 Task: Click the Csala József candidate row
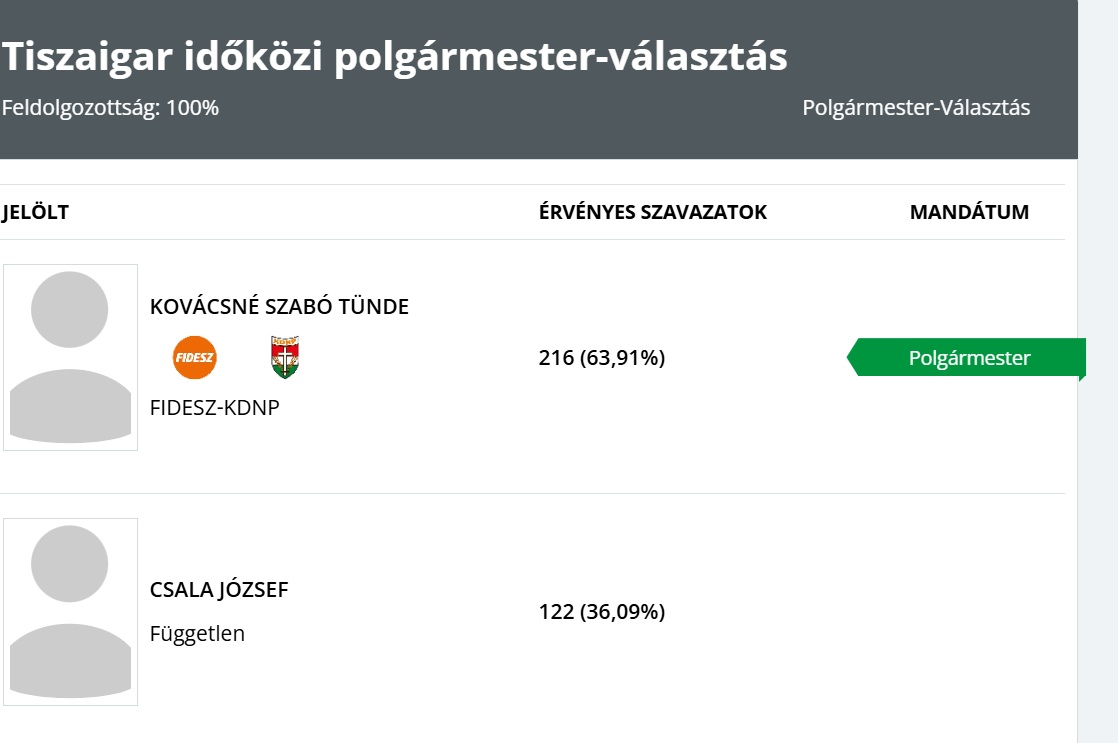coord(533,612)
